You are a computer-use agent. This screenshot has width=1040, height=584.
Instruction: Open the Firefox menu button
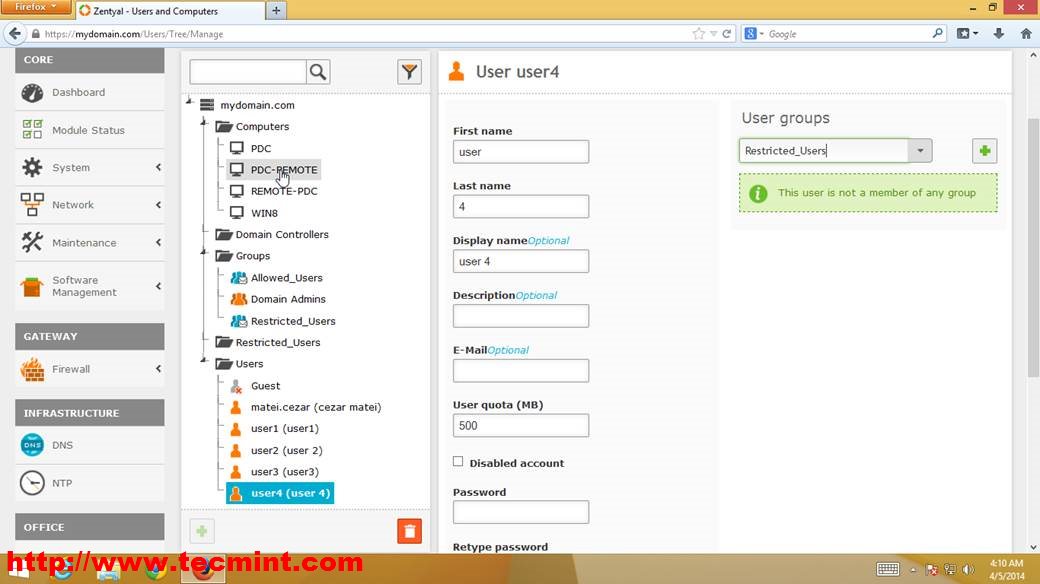[x=36, y=7]
